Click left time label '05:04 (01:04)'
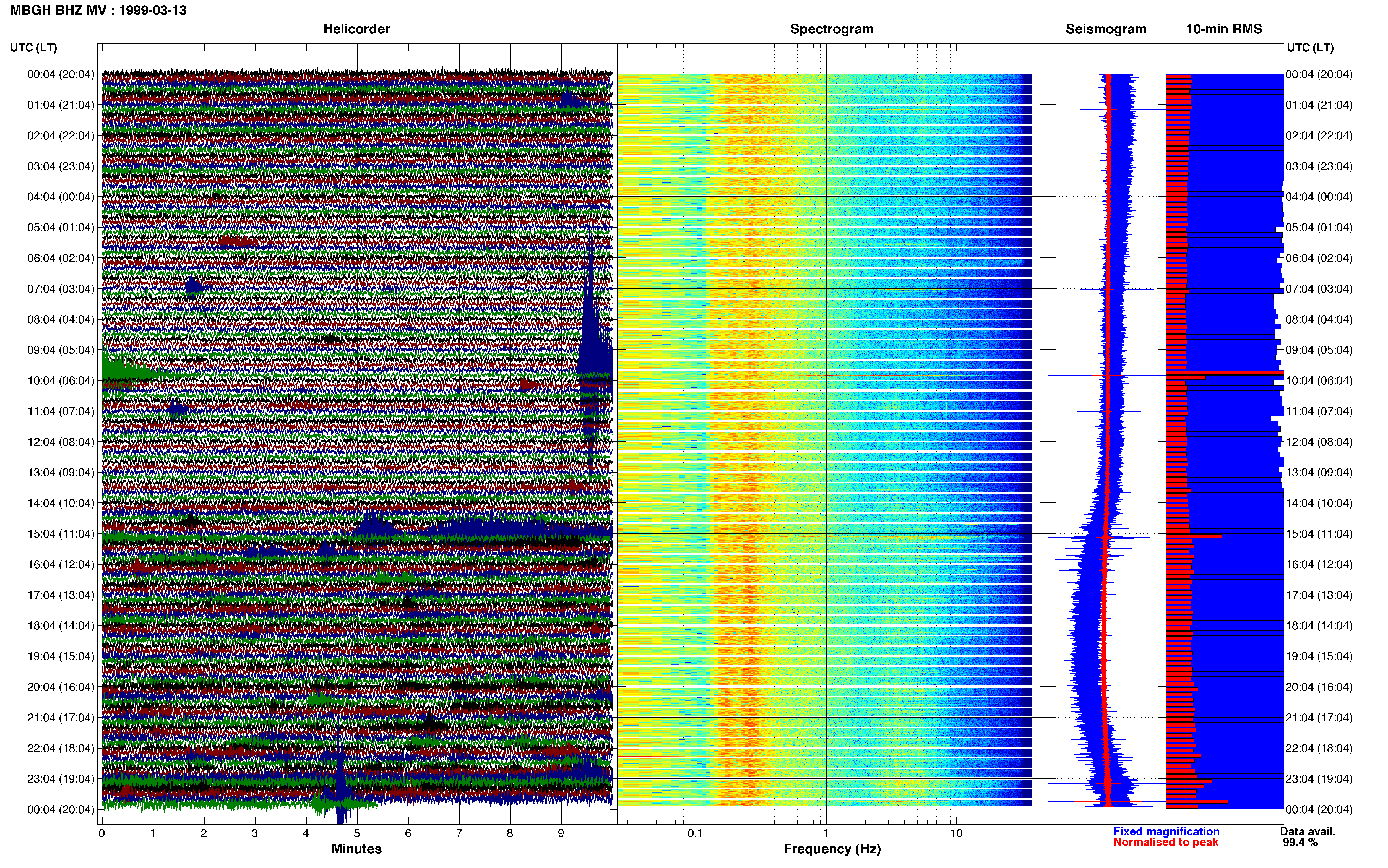This screenshot has height=868, width=1388. coord(61,227)
